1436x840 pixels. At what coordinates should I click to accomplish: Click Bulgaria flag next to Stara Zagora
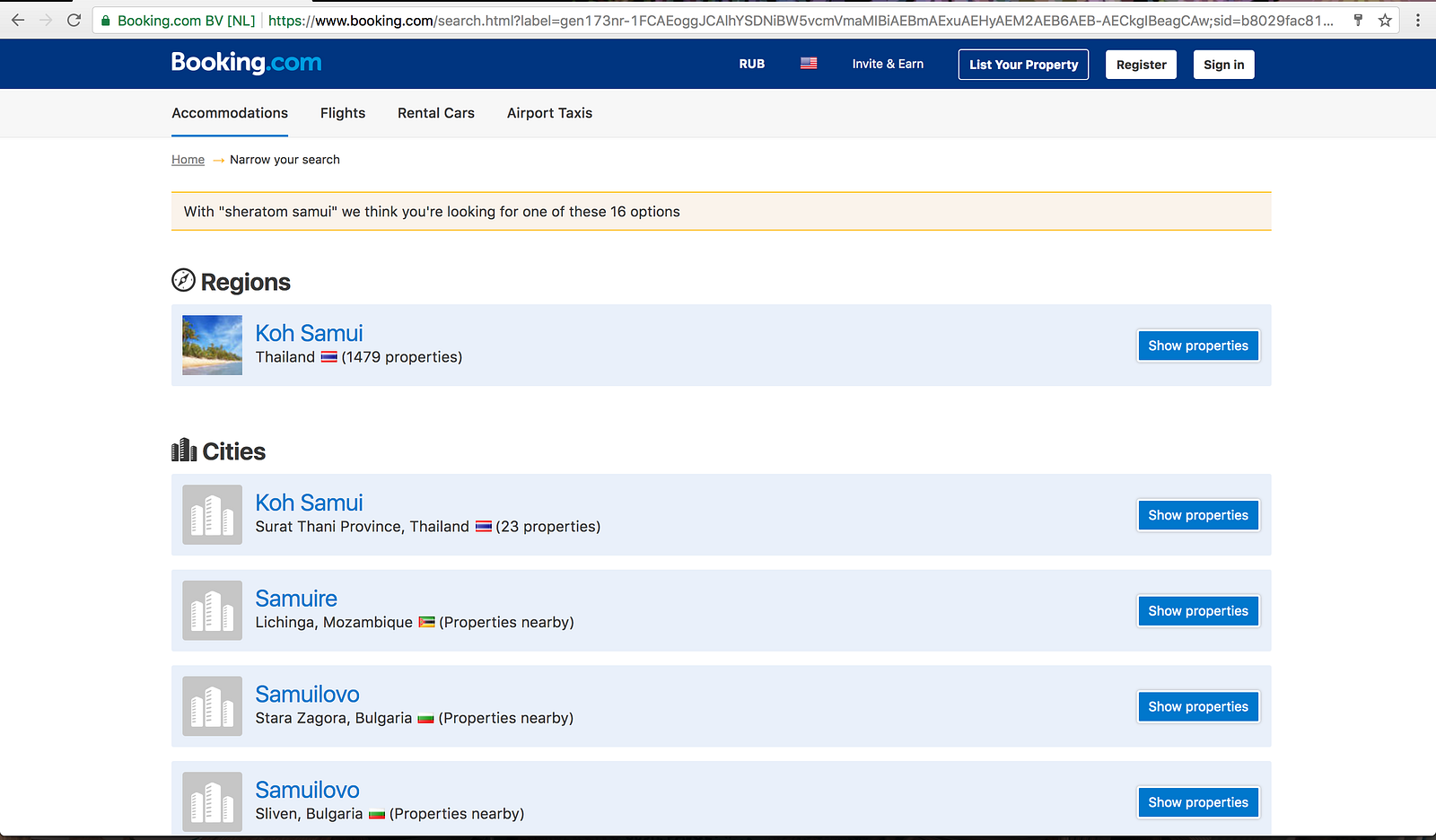tap(426, 718)
